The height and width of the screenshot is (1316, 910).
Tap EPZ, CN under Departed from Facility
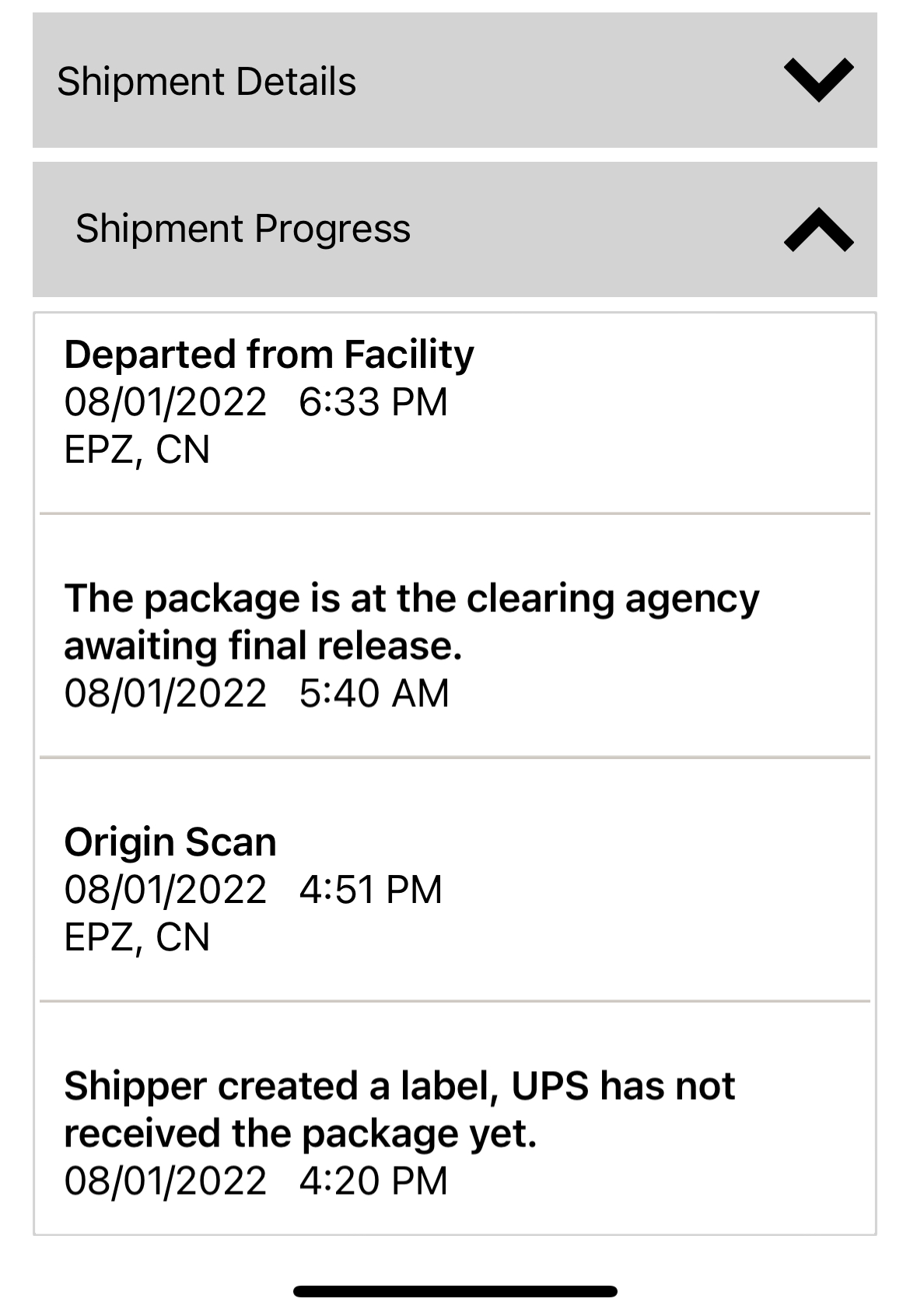(x=137, y=450)
